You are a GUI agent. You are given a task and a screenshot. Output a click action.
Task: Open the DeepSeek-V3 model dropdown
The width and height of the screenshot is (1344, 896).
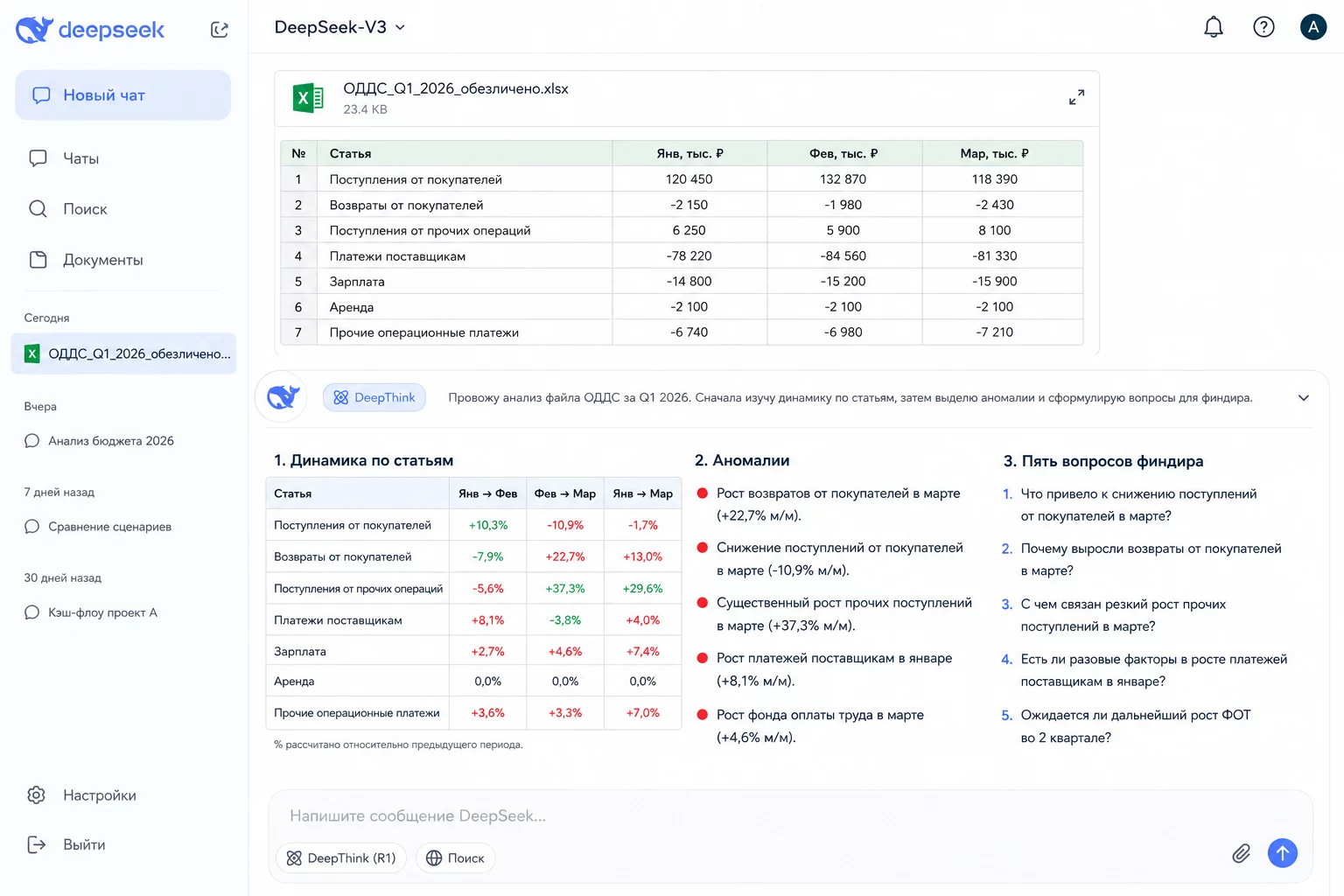click(339, 27)
